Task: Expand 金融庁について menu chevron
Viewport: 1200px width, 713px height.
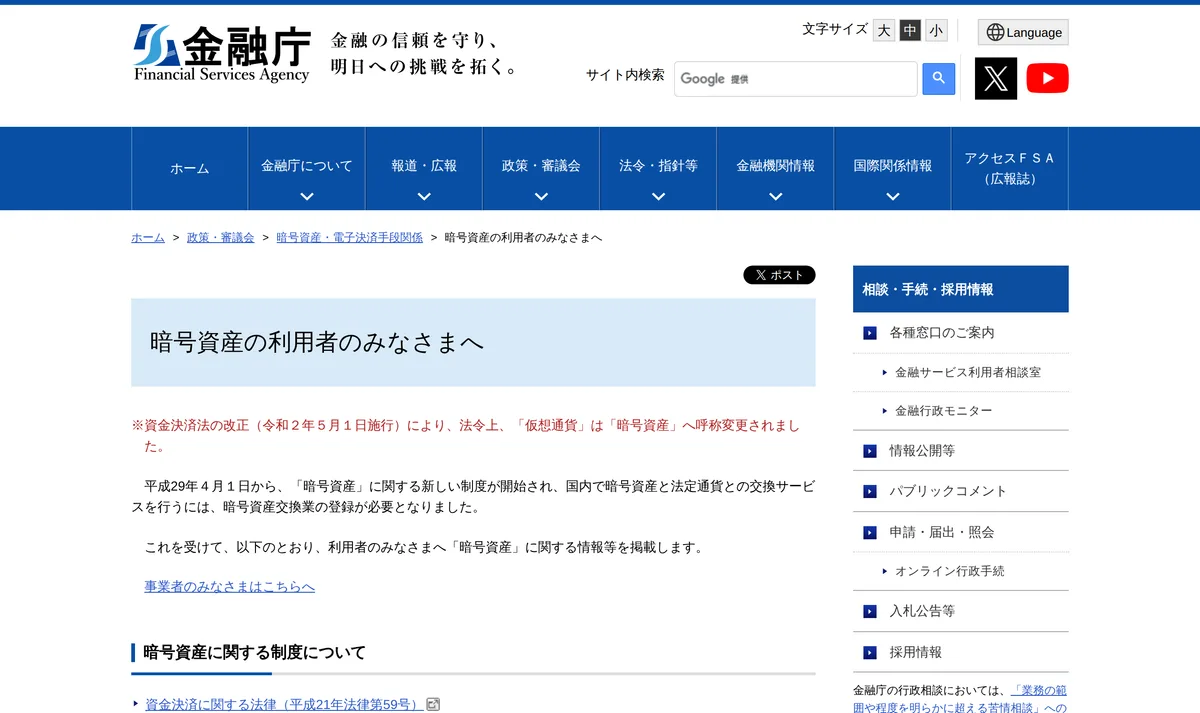Action: coord(307,196)
